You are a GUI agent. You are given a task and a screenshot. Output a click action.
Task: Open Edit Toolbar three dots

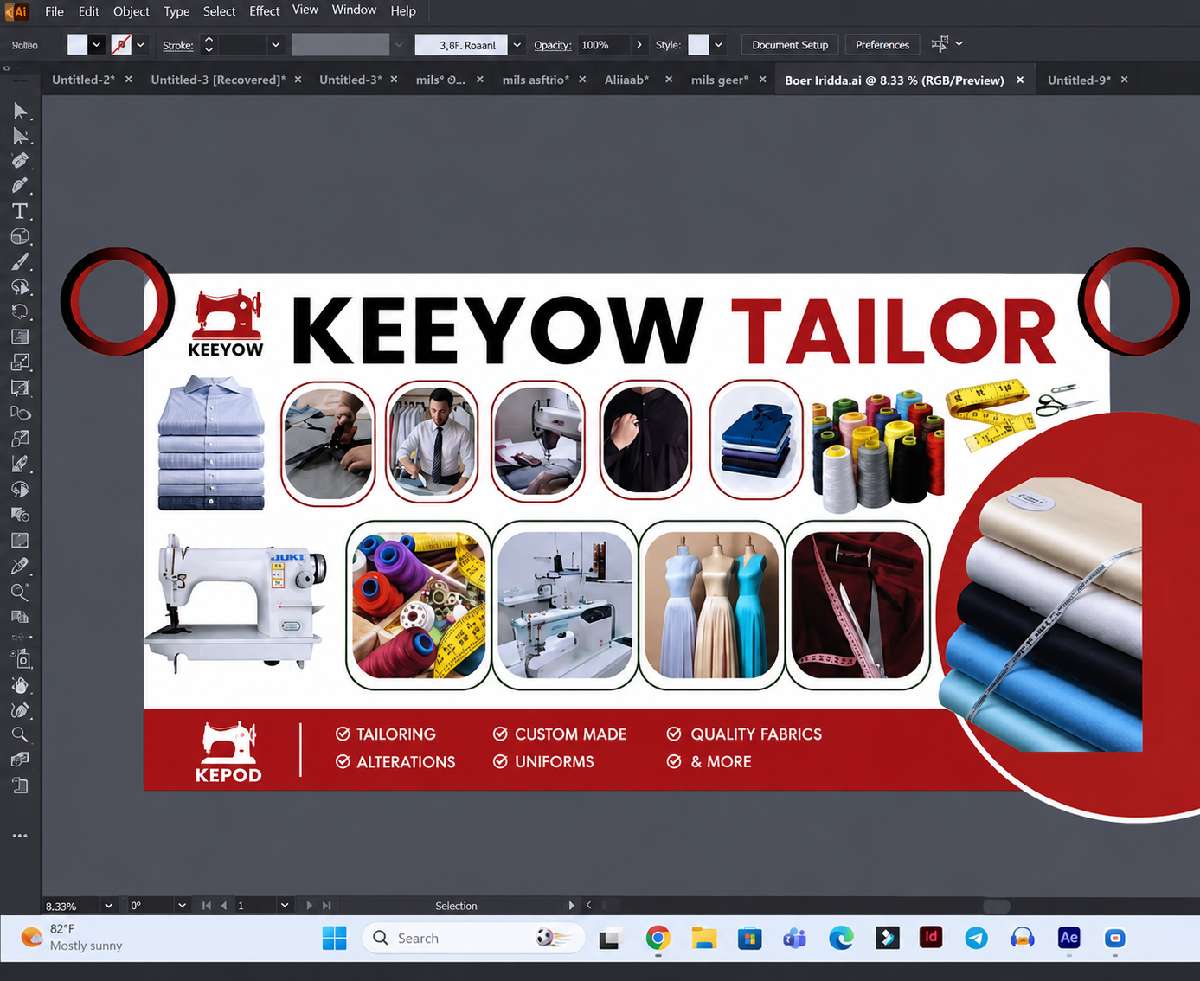click(20, 834)
